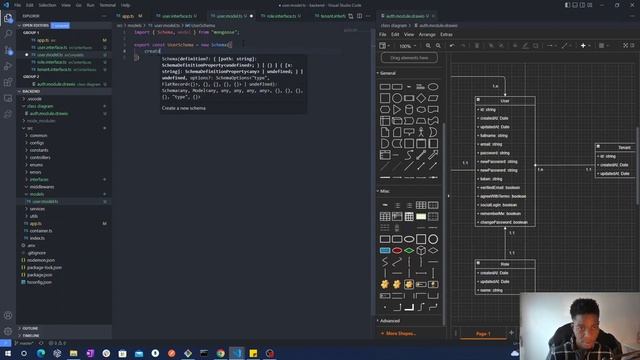Viewport: 640px width, 360px height.
Task: Click the split editor icon in tab bar
Action: point(359,16)
